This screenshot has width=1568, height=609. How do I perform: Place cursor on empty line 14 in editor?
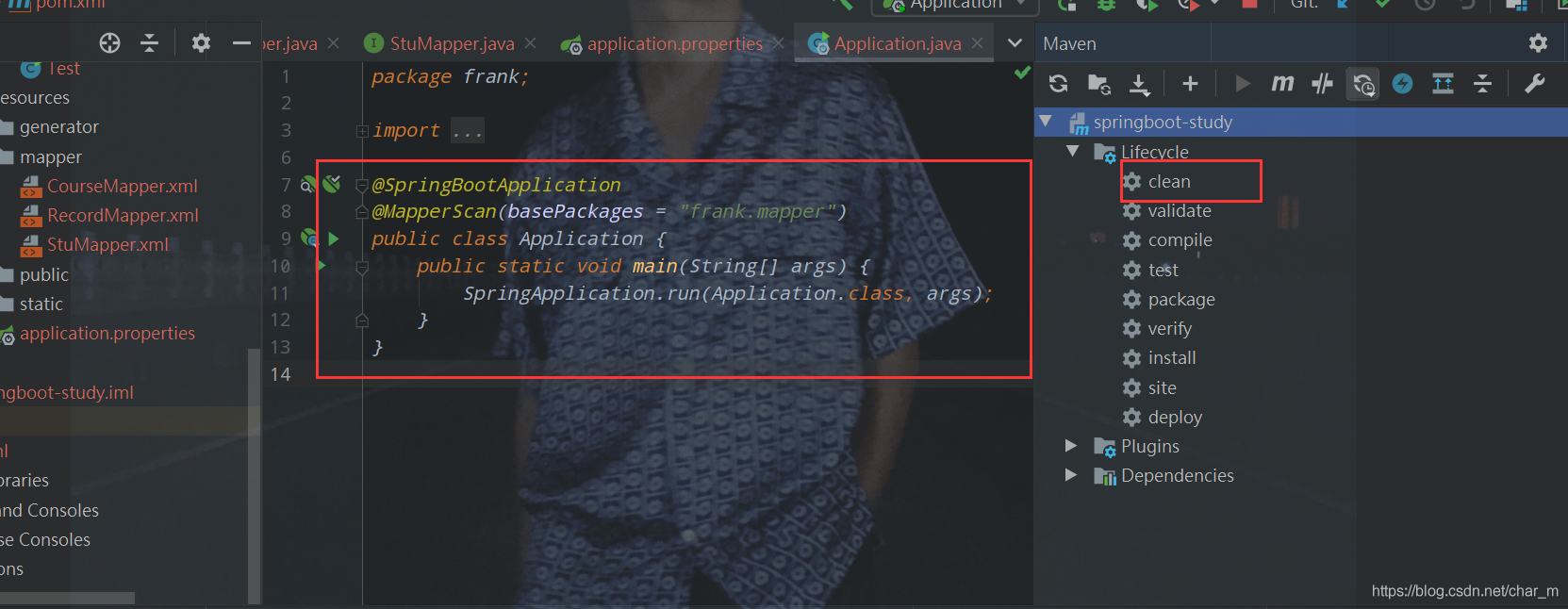698,374
